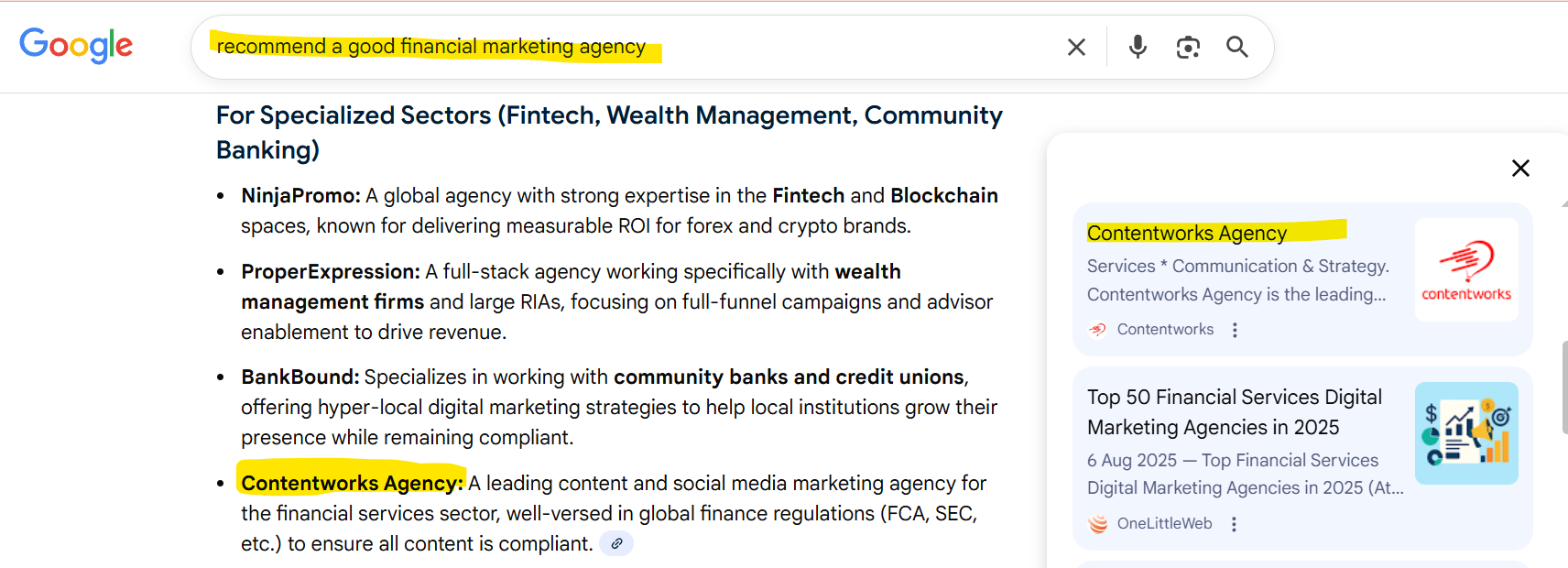Close the sources side panel

(x=1520, y=168)
